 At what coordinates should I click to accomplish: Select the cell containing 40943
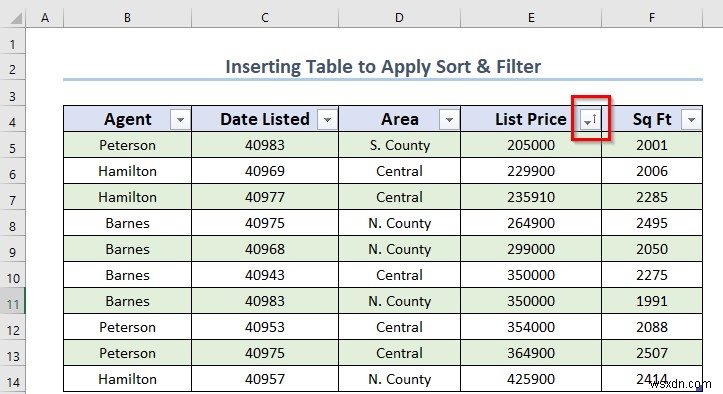(265, 275)
